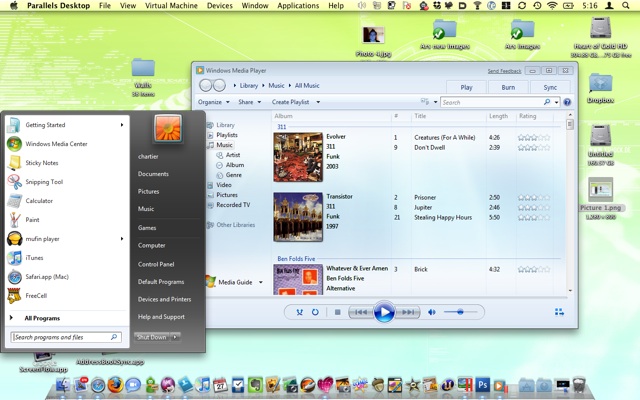Click the blue Play button

point(384,312)
